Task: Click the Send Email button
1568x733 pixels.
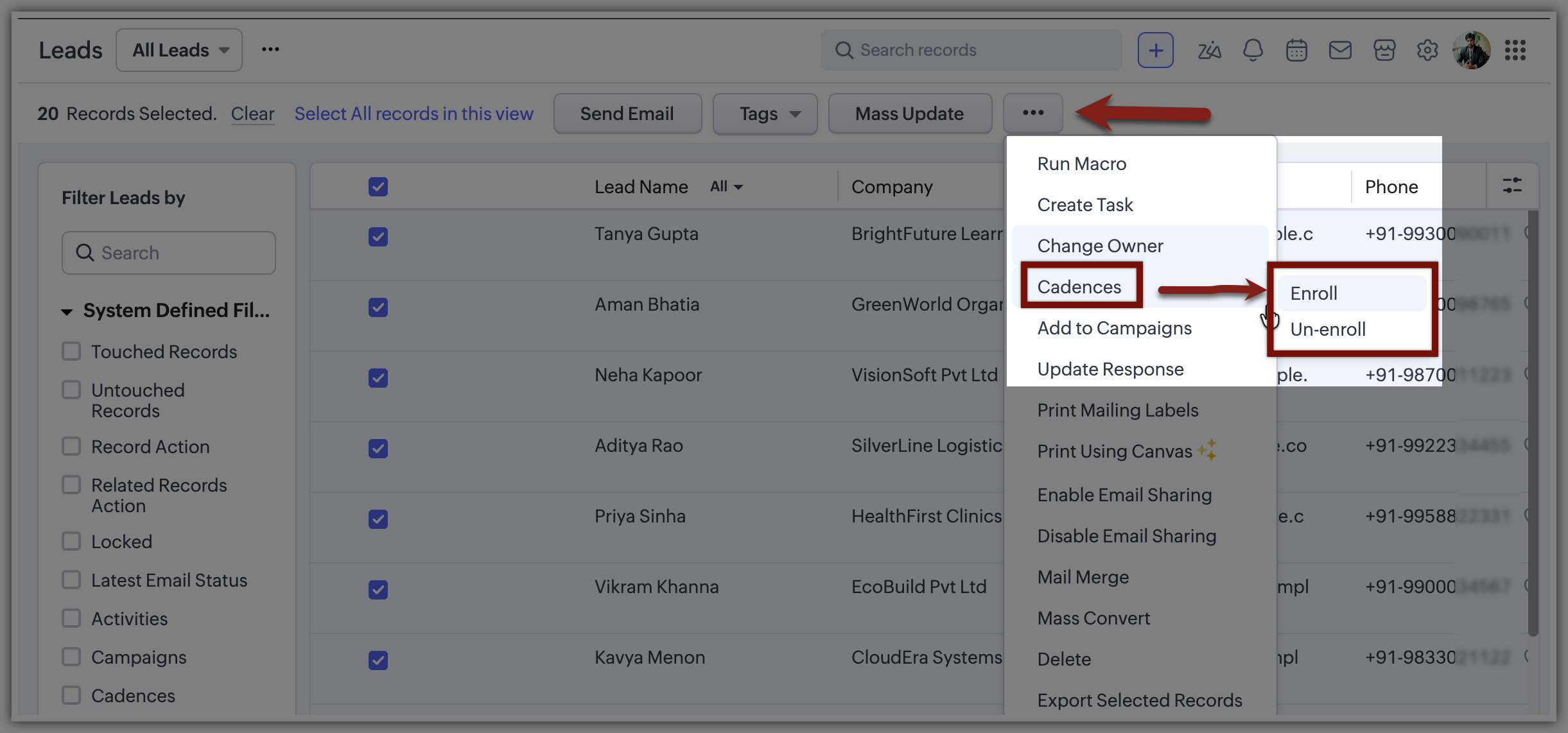Action: 627,114
